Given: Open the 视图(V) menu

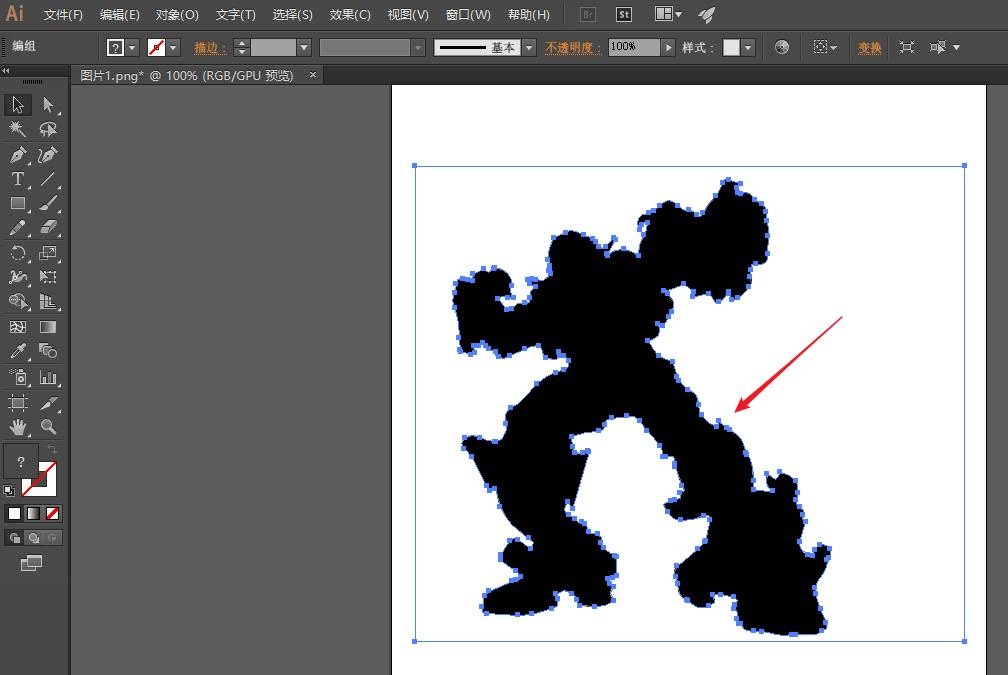Looking at the screenshot, I should [408, 15].
